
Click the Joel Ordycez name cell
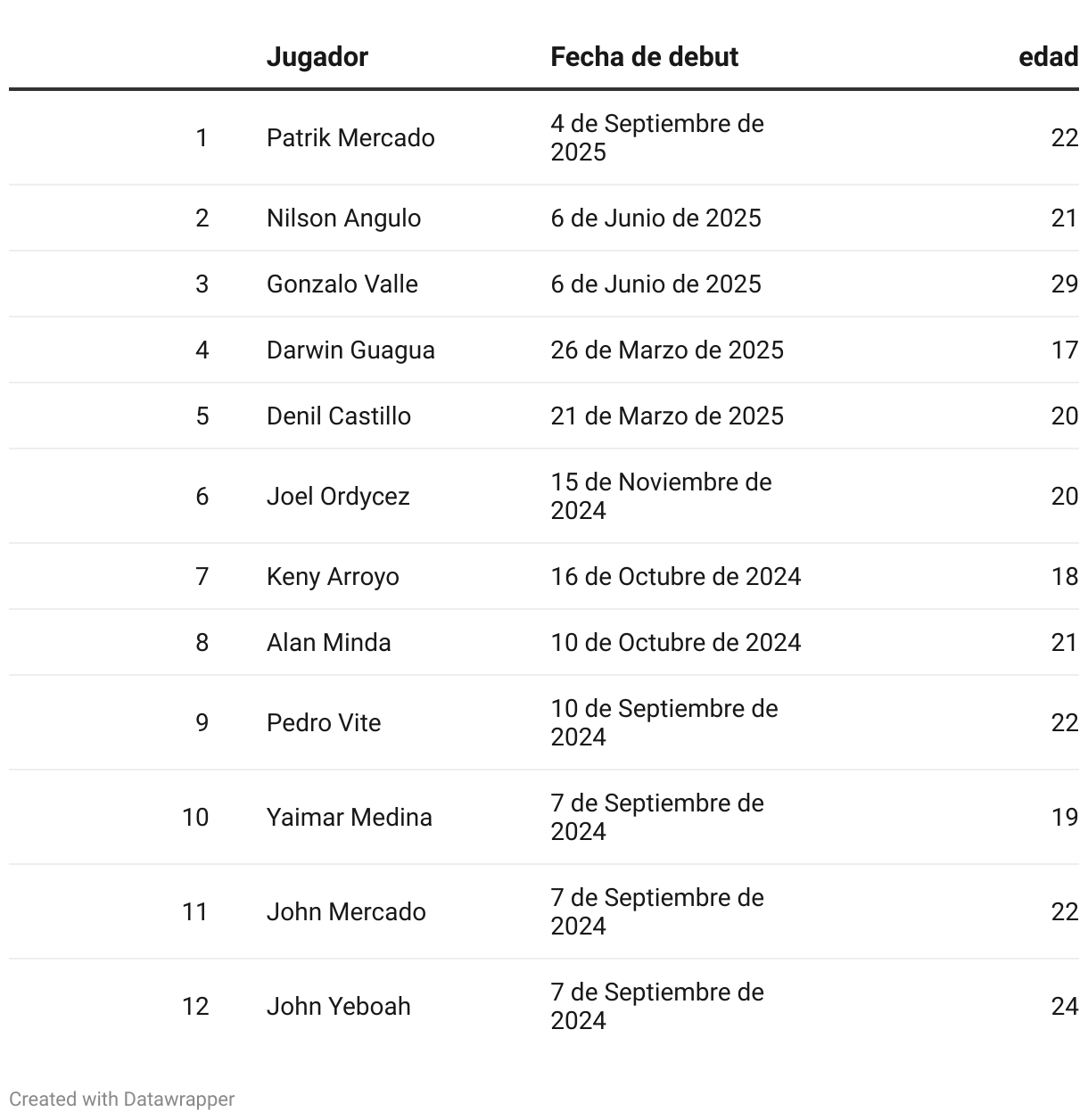pyautogui.click(x=338, y=497)
